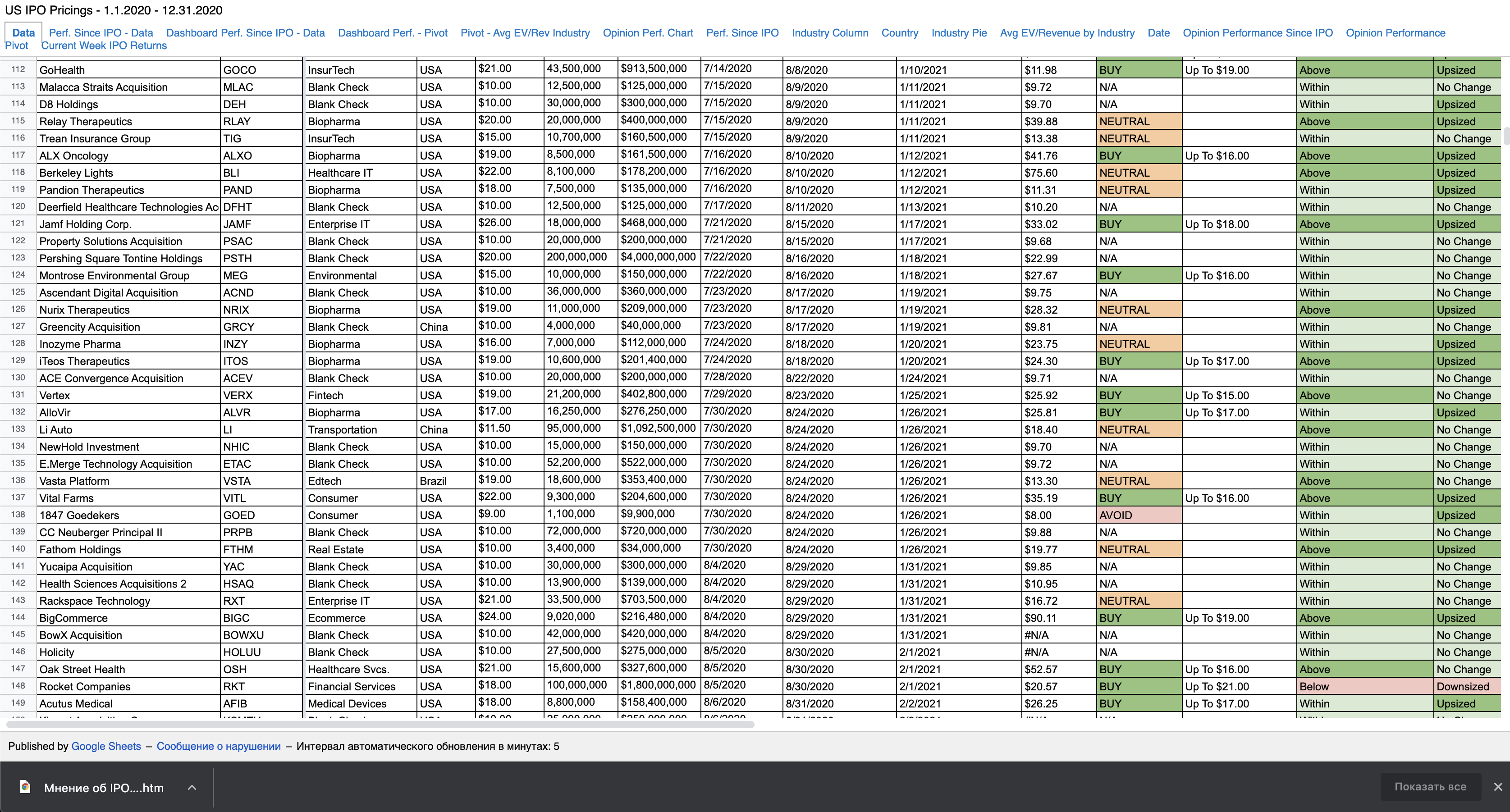Expand the downloaded file options chevron

pos(192,787)
